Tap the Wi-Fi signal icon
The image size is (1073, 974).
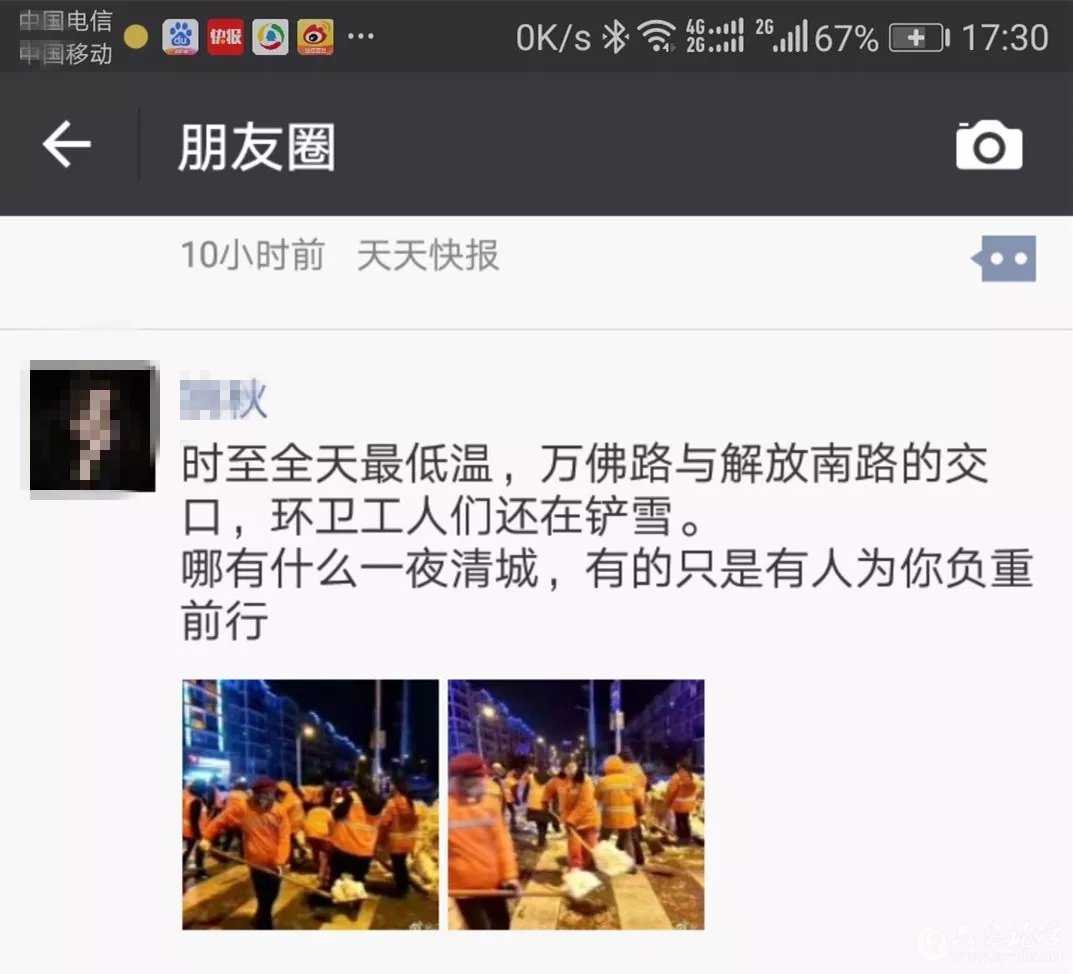click(x=657, y=36)
